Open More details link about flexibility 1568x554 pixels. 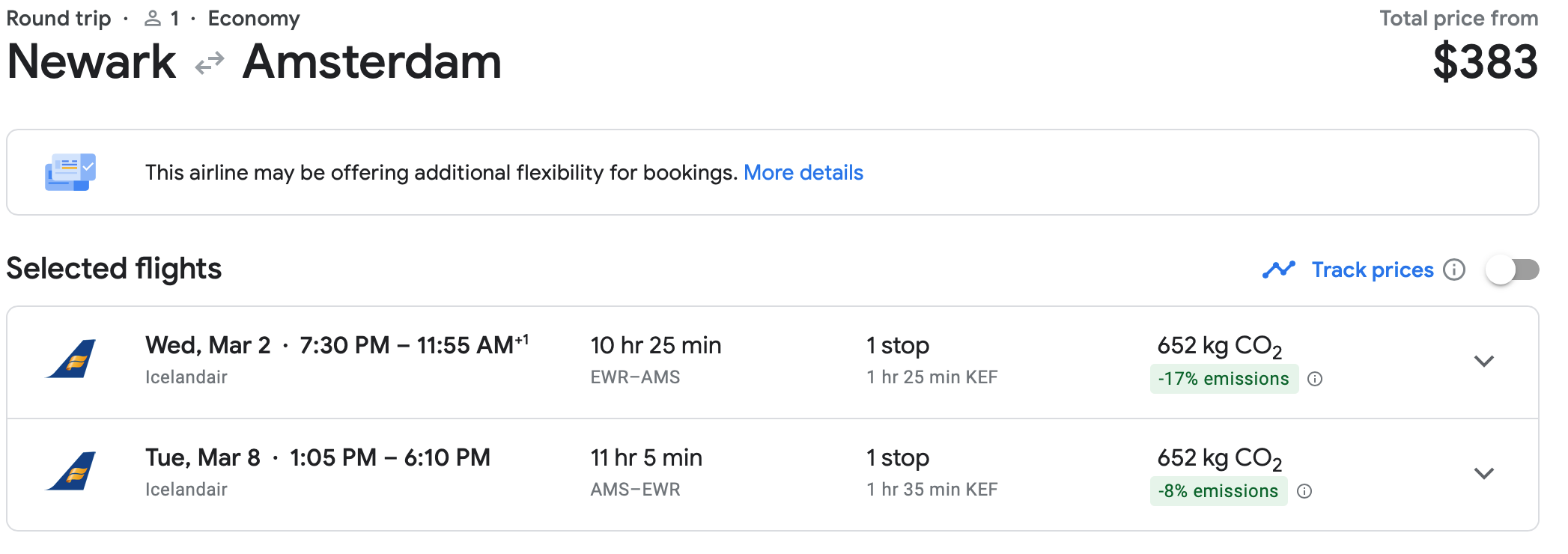803,173
